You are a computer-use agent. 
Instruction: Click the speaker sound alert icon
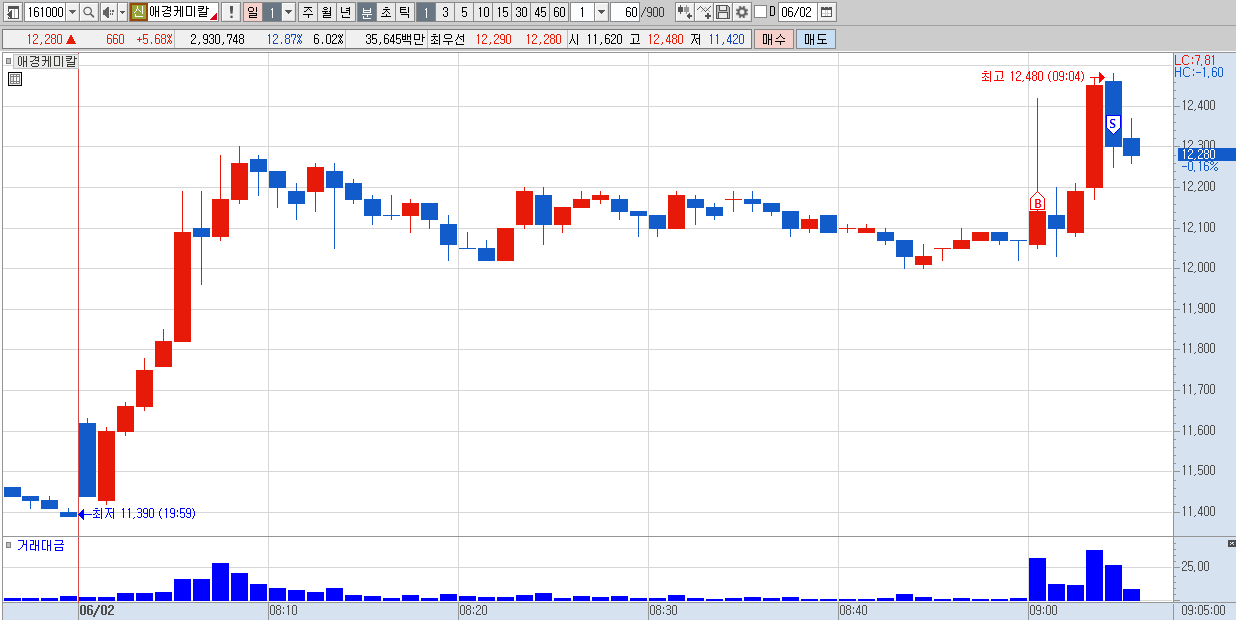tap(108, 12)
